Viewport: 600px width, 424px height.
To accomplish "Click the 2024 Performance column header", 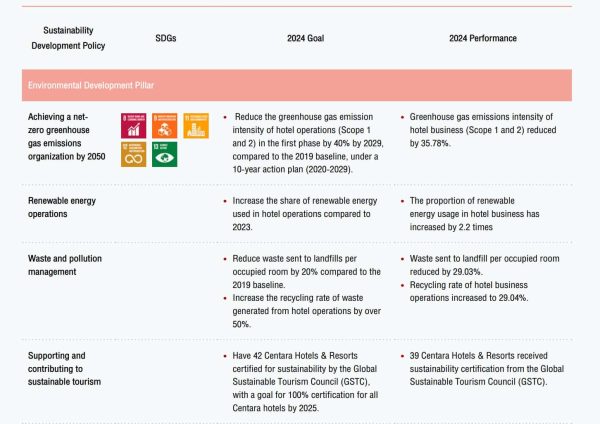I will (483, 38).
